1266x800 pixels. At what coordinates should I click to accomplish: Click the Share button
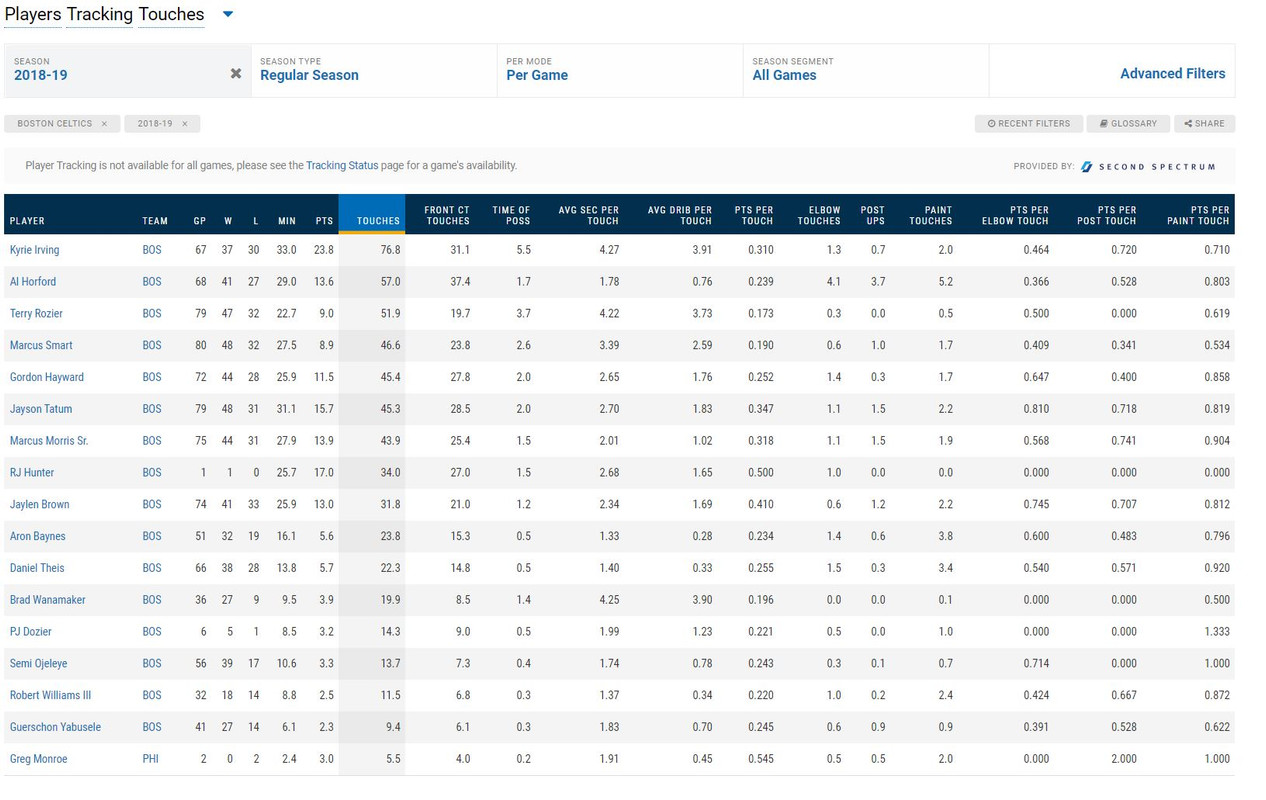tap(1204, 124)
